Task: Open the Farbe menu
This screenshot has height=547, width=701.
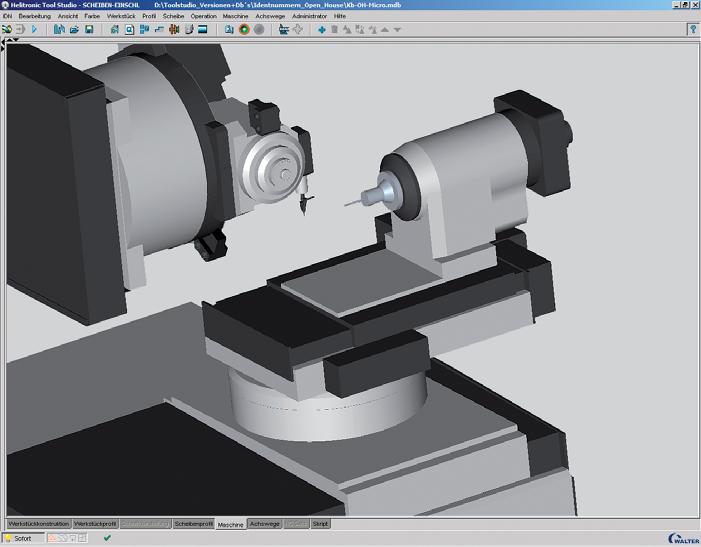Action: (x=92, y=16)
